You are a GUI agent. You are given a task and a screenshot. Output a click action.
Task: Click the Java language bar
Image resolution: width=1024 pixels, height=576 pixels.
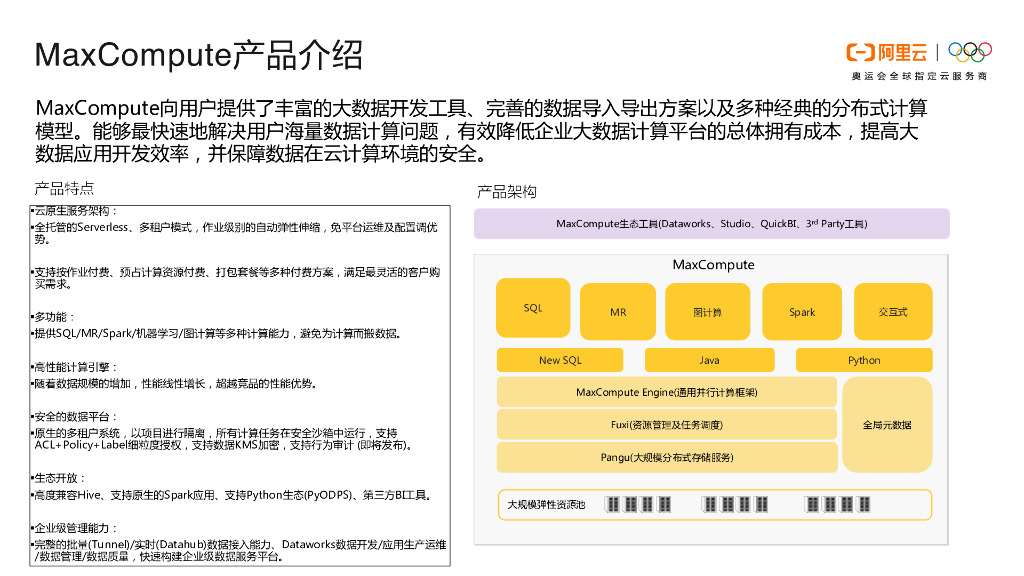pyautogui.click(x=709, y=360)
